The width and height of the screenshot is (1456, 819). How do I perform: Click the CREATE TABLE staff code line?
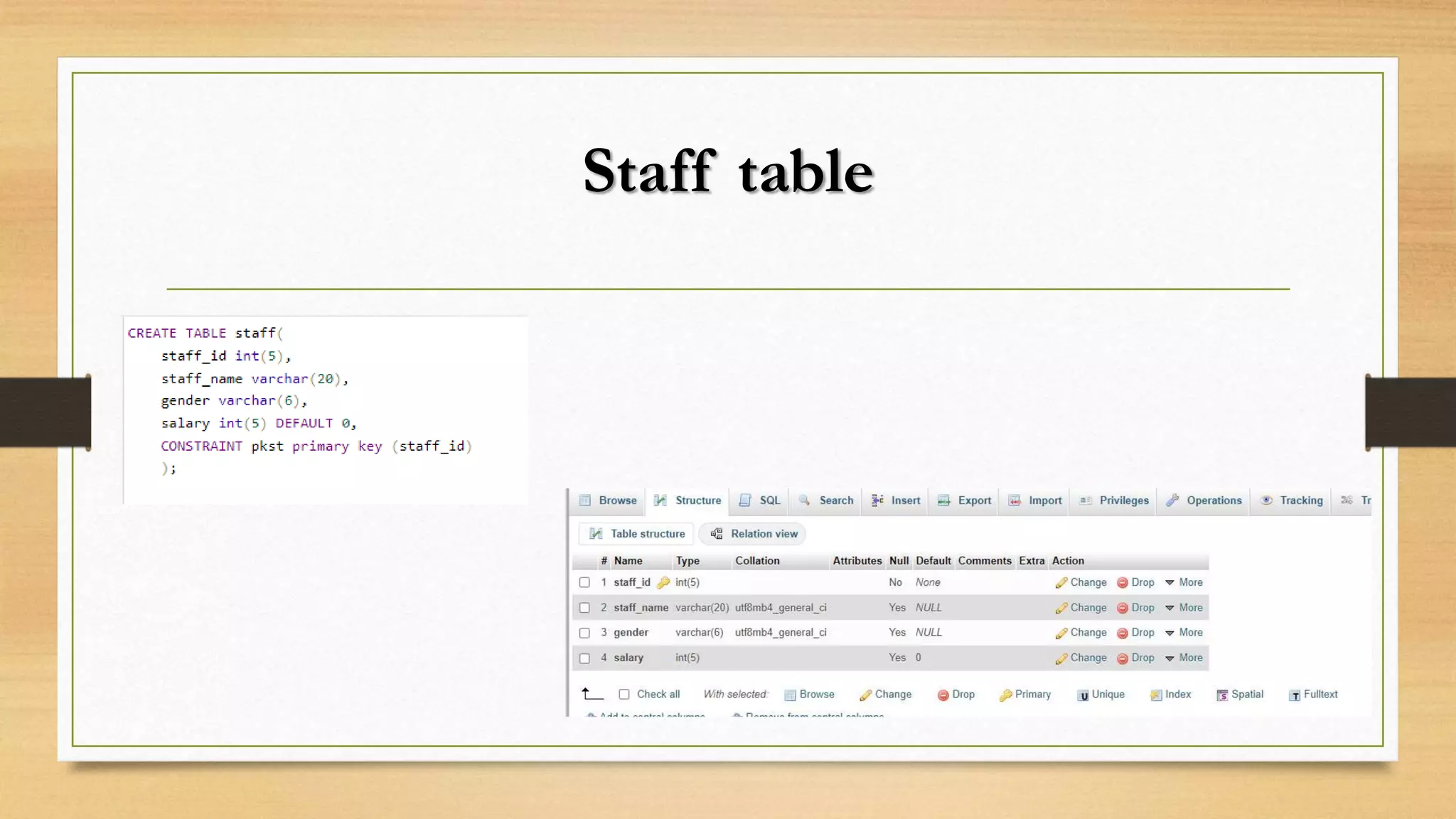point(205,333)
